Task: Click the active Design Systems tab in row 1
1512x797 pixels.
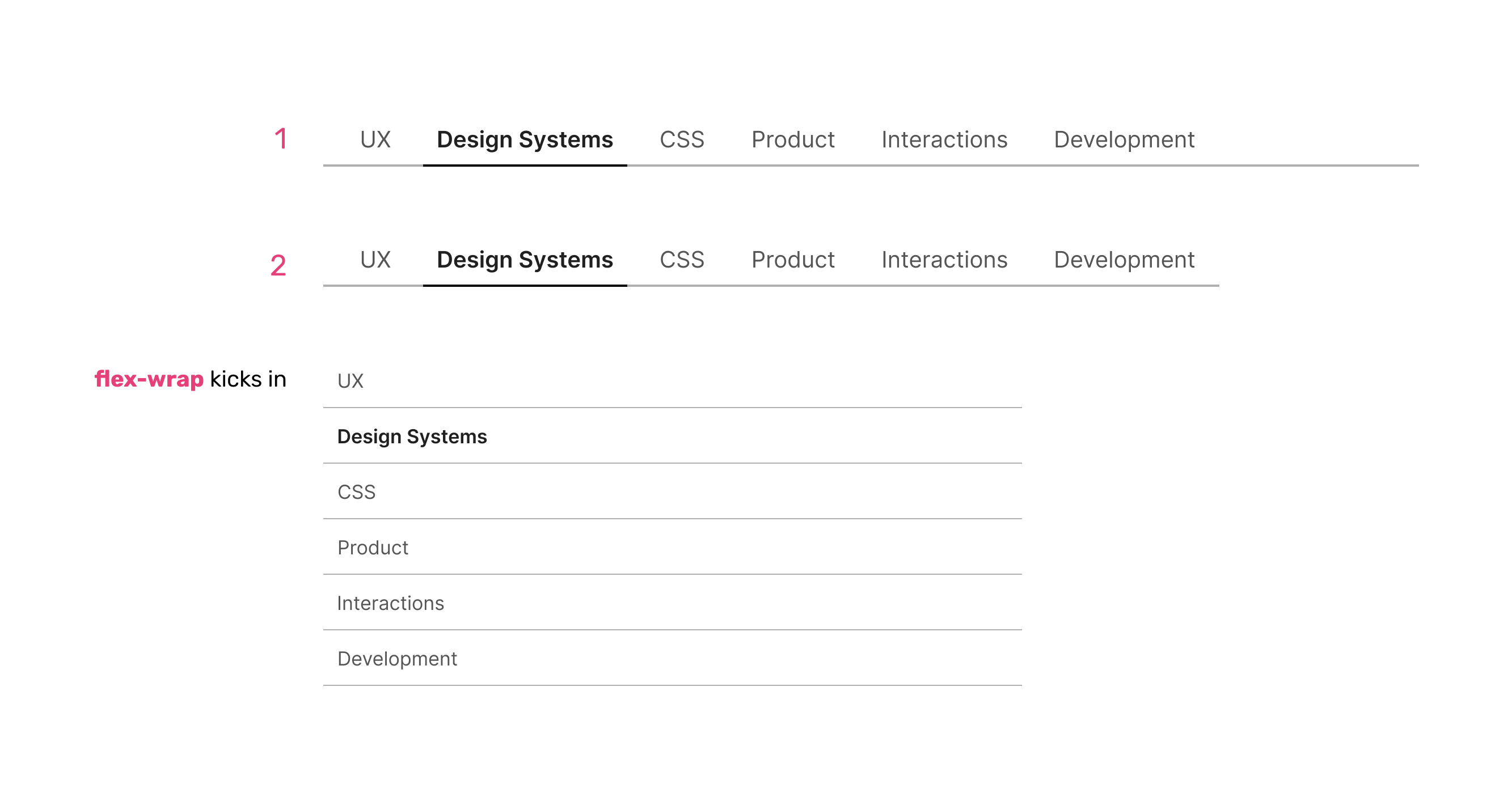Action: 525,139
